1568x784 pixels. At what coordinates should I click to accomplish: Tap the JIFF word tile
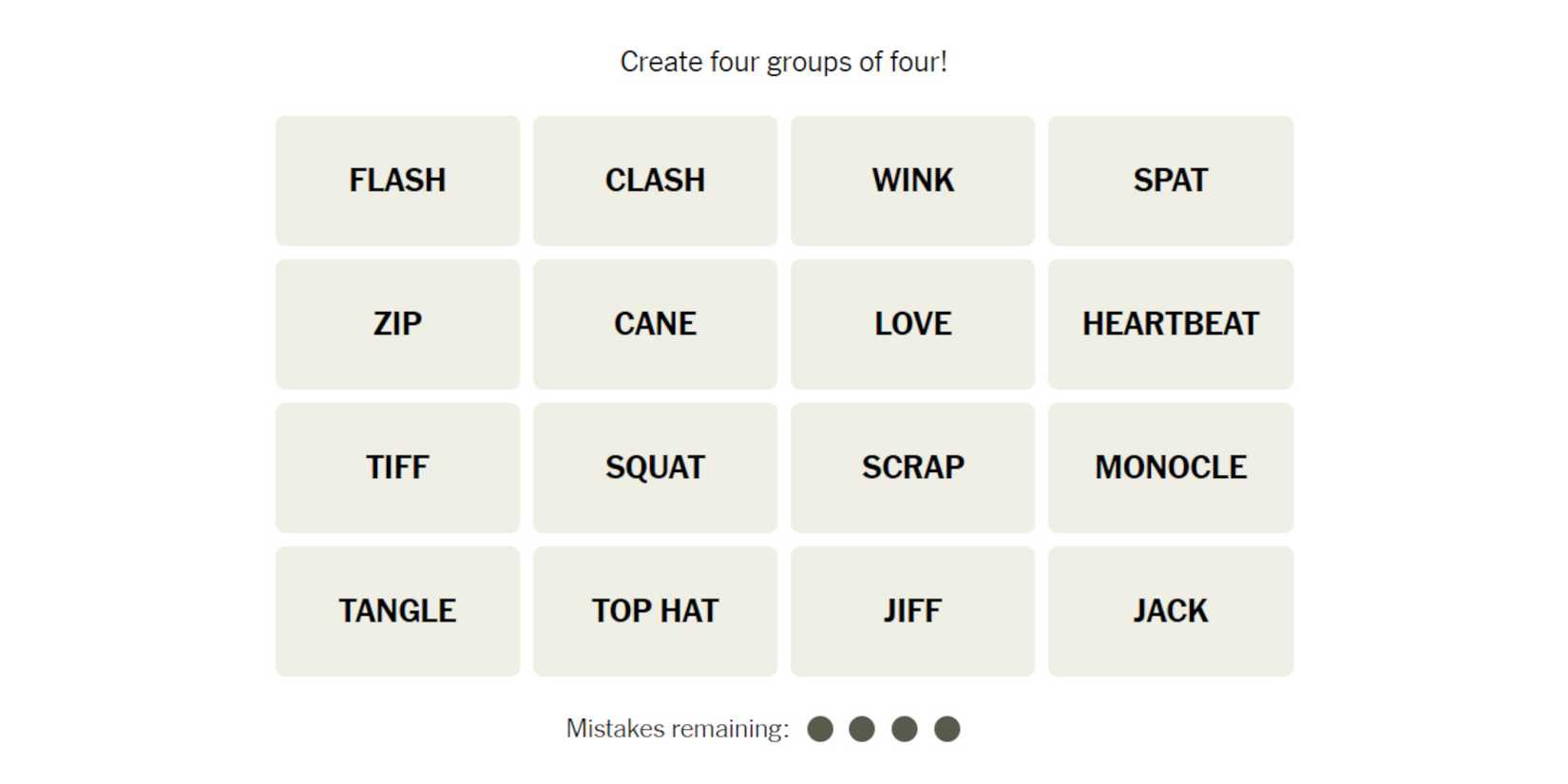tap(912, 611)
